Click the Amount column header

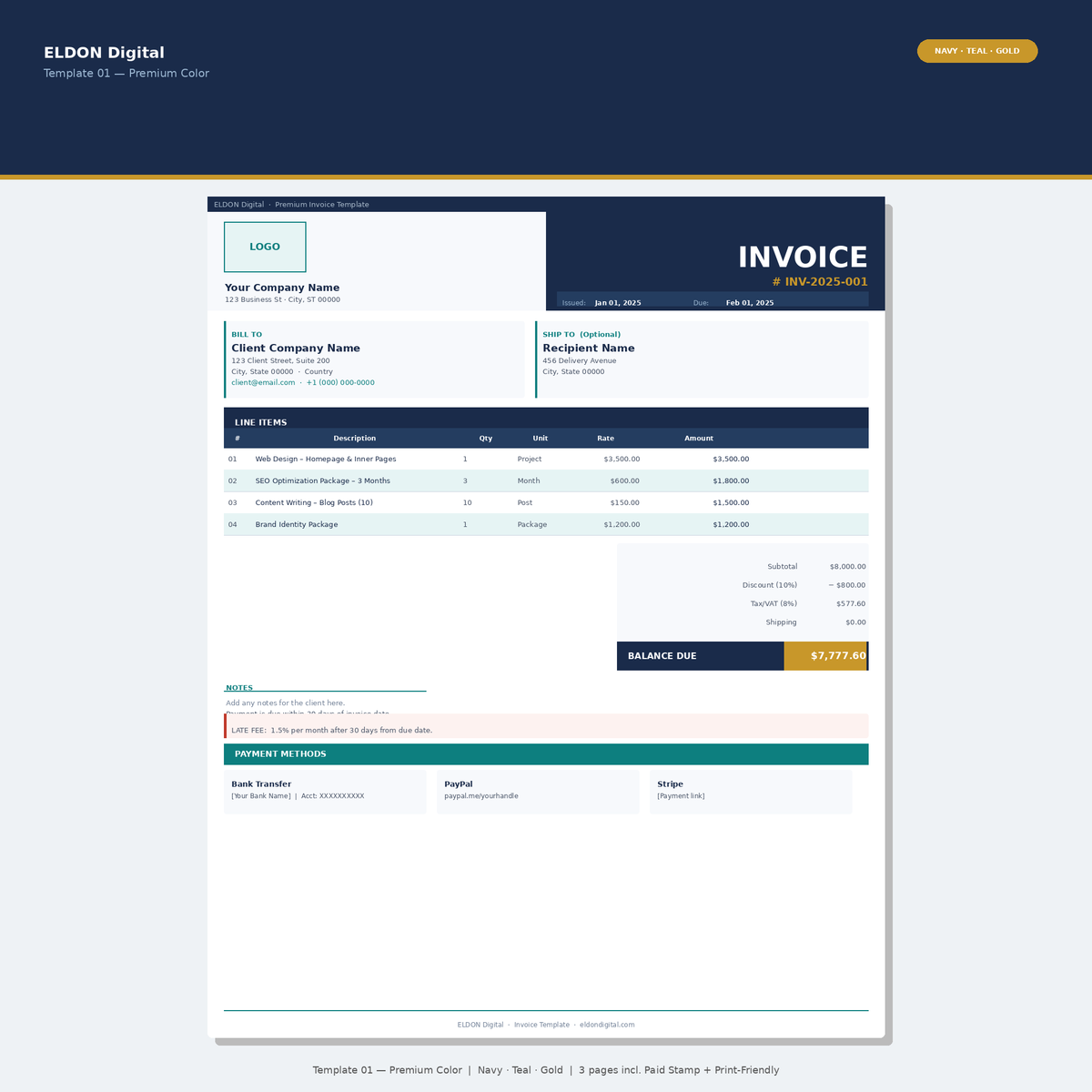coord(699,439)
